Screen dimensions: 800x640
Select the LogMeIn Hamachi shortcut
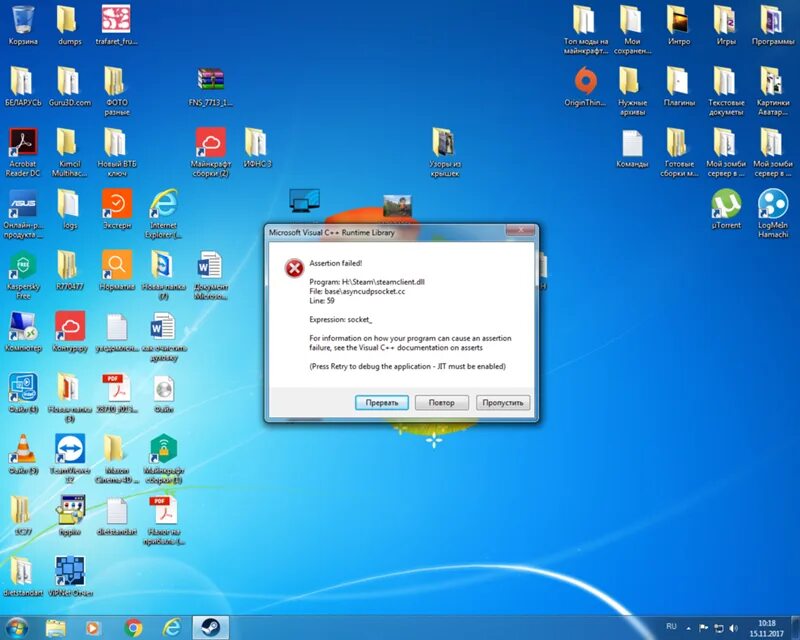coord(772,213)
